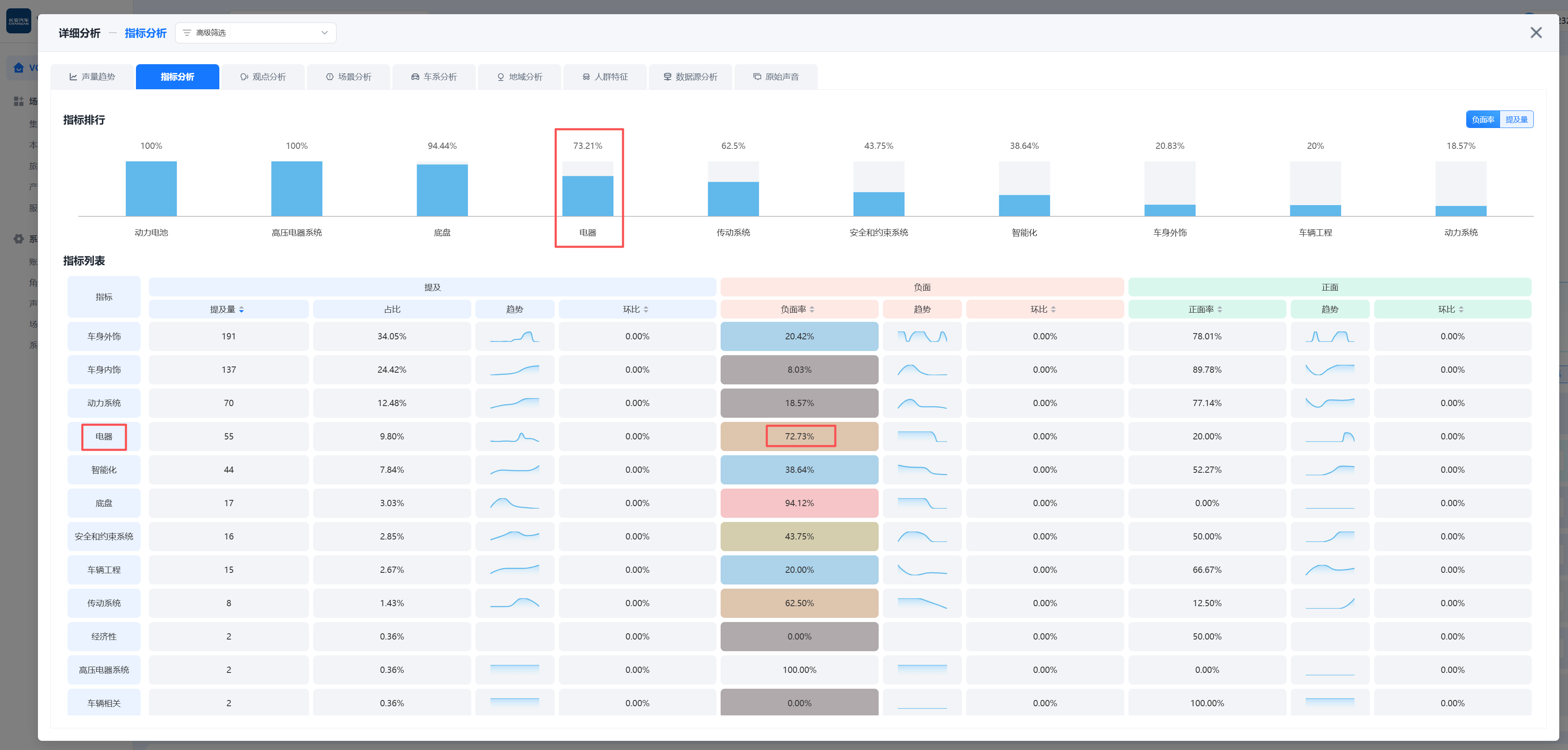The height and width of the screenshot is (750, 1568).
Task: Click the 数据源分析 database icon
Action: 668,77
